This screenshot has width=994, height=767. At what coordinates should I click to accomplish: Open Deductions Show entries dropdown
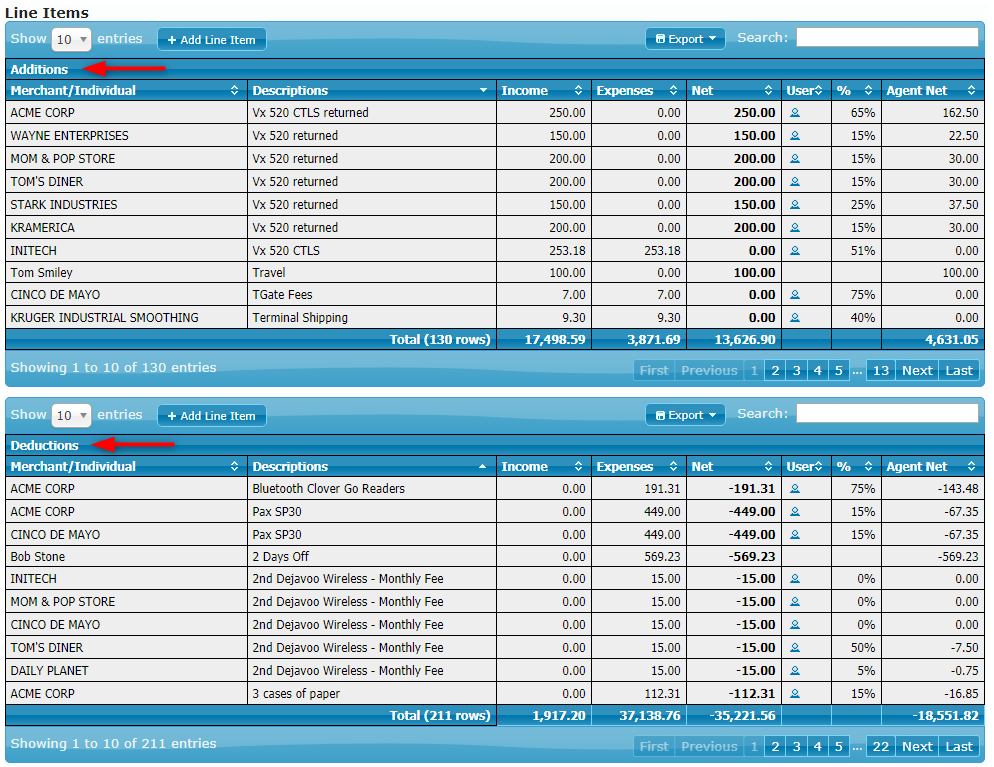point(72,415)
